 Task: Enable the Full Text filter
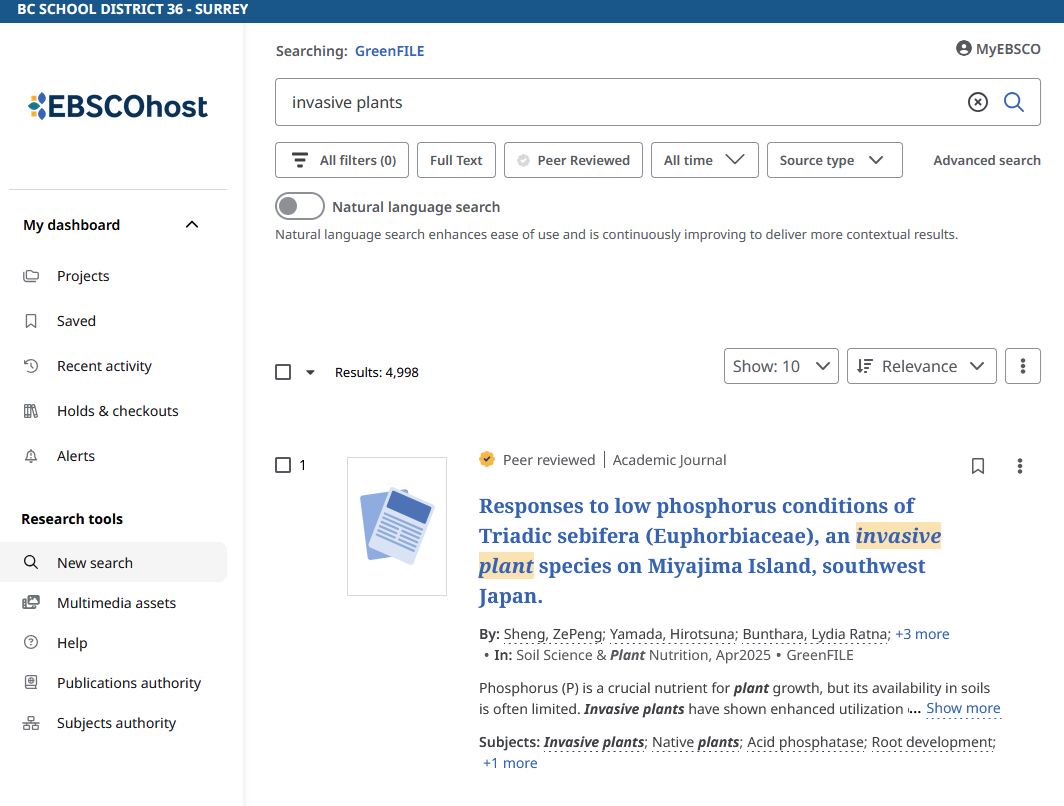[456, 160]
